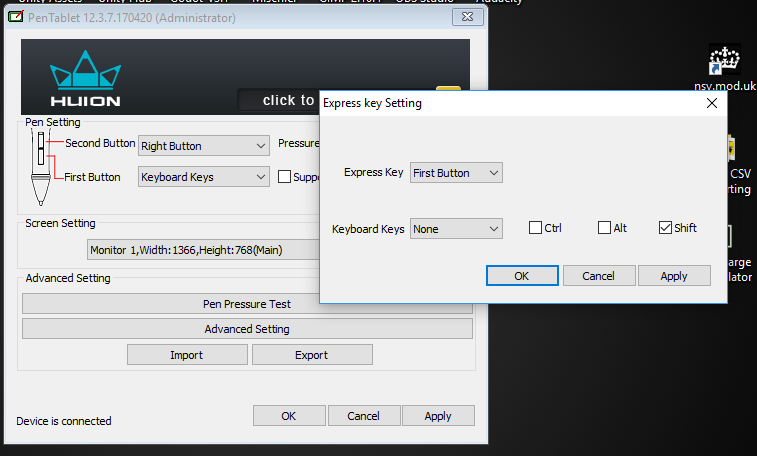The height and width of the screenshot is (456, 757).
Task: Expand the First Button Keyboard Keys dropdown
Action: [204, 177]
